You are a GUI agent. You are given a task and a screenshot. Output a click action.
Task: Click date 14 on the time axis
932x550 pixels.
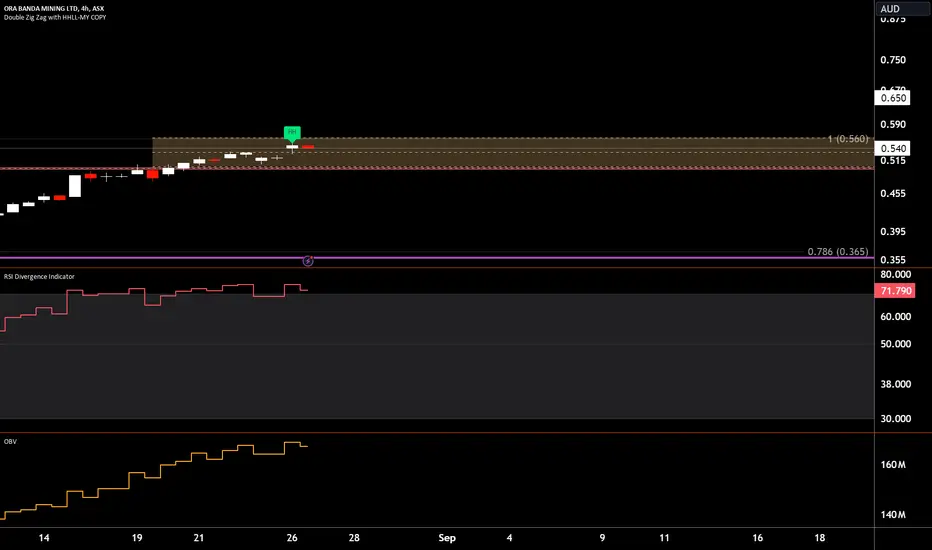[x=44, y=538]
